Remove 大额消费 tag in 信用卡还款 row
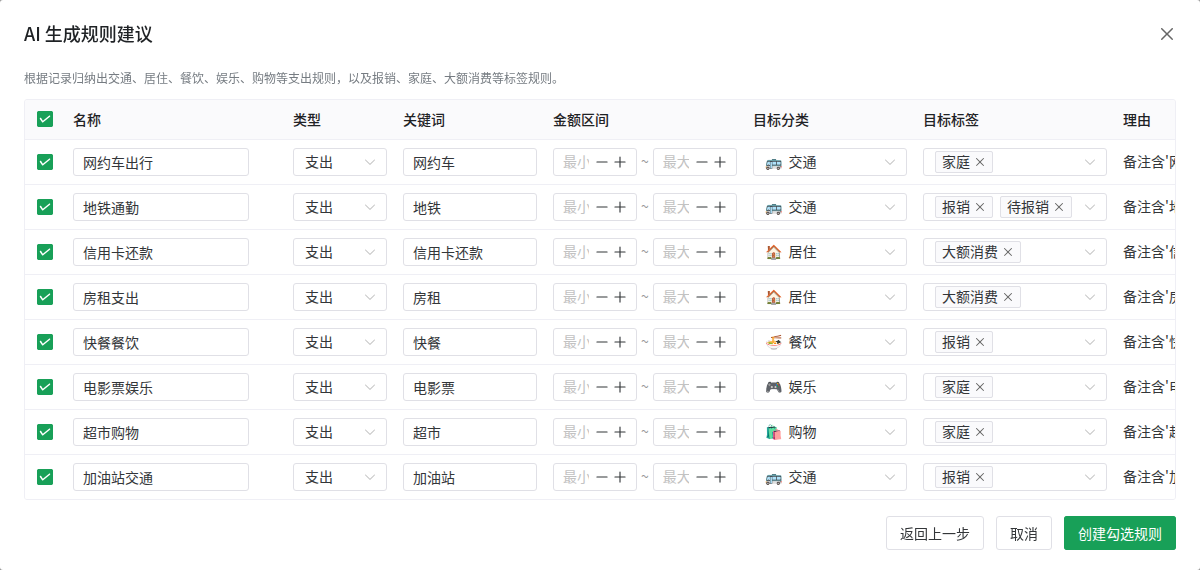This screenshot has width=1200, height=570. coord(1008,252)
